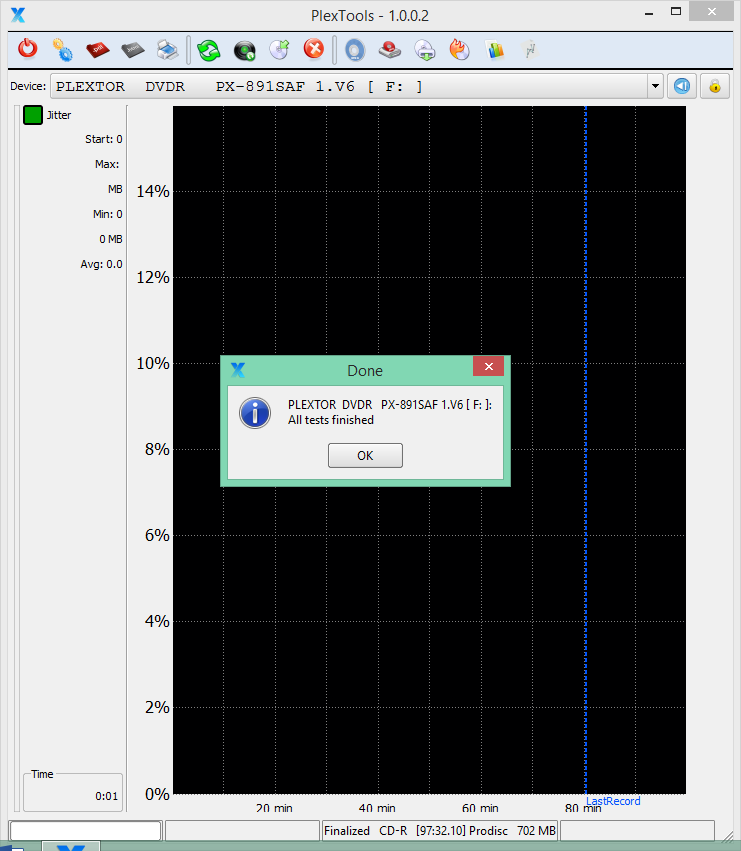Open the colored bar chart icon
The width and height of the screenshot is (741, 851).
pyautogui.click(x=495, y=50)
